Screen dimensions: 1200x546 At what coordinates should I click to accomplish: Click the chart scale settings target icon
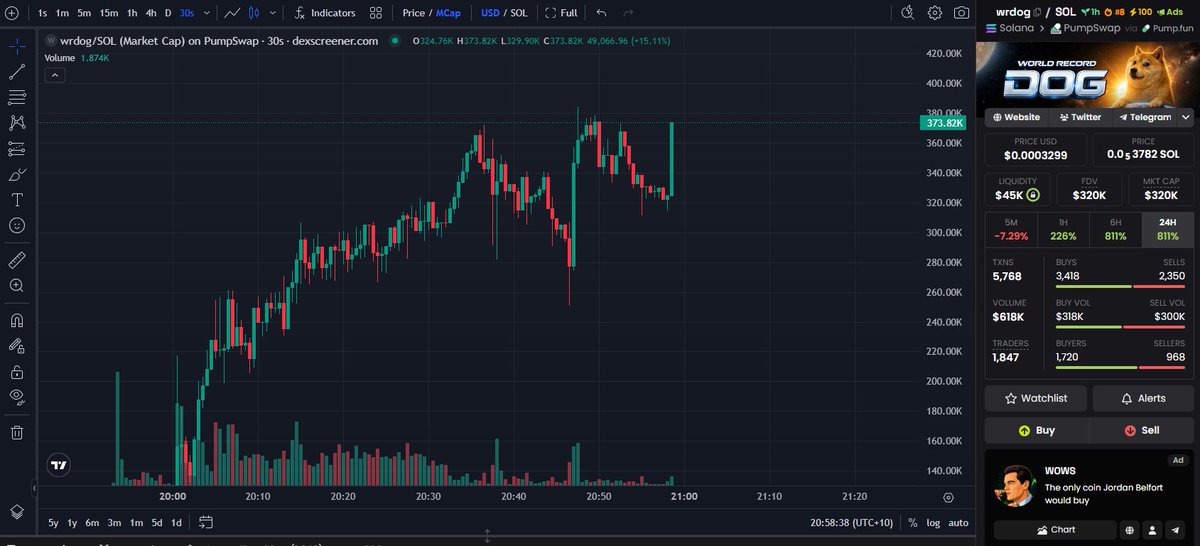click(x=948, y=496)
